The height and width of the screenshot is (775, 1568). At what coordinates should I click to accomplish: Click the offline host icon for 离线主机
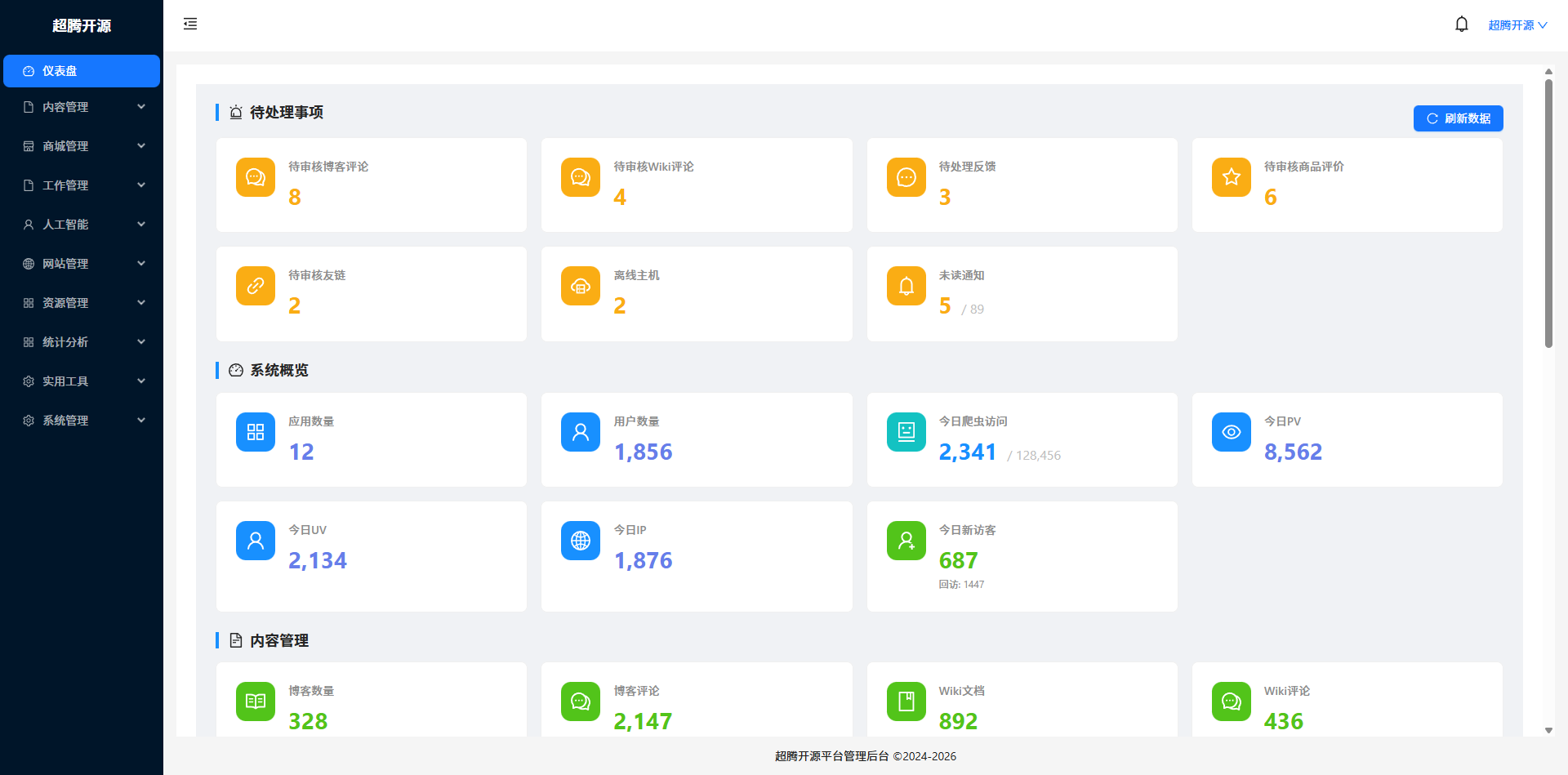(581, 286)
